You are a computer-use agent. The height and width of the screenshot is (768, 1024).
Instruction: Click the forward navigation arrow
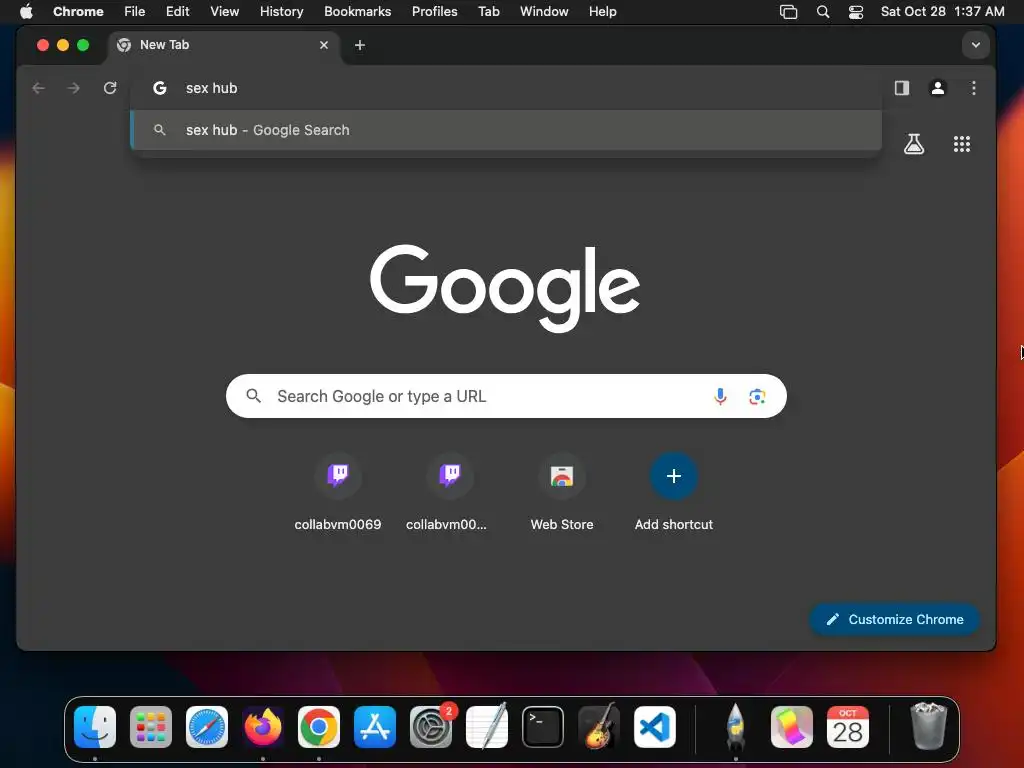point(74,88)
